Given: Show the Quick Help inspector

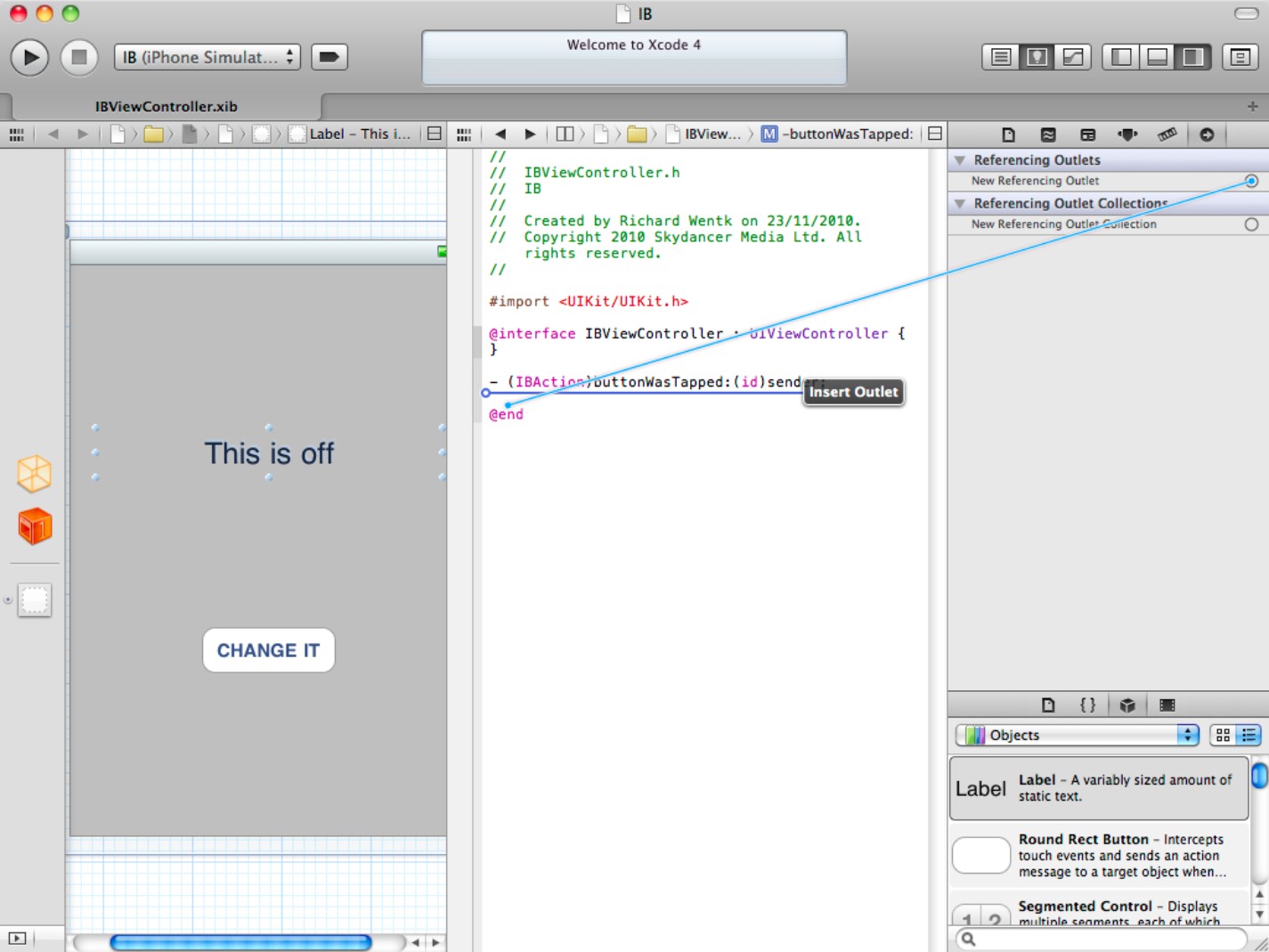Looking at the screenshot, I should click(1048, 134).
